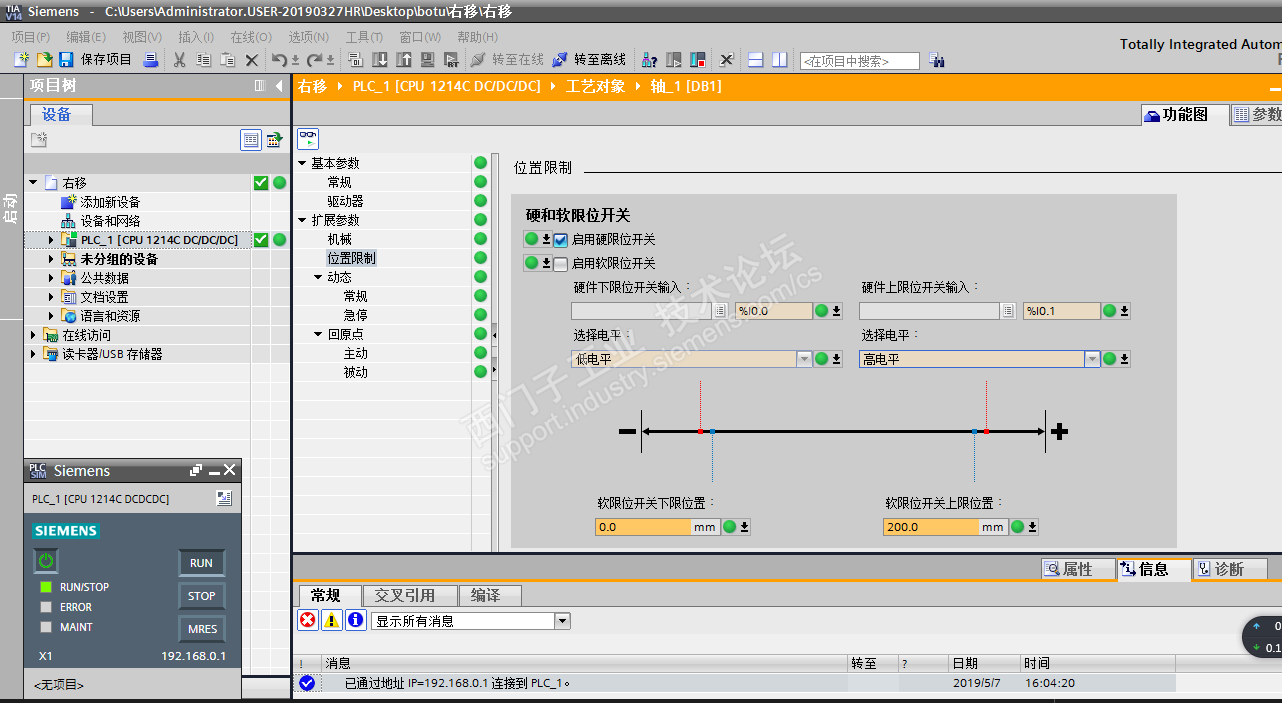Click the project tree table view icon

(251, 140)
